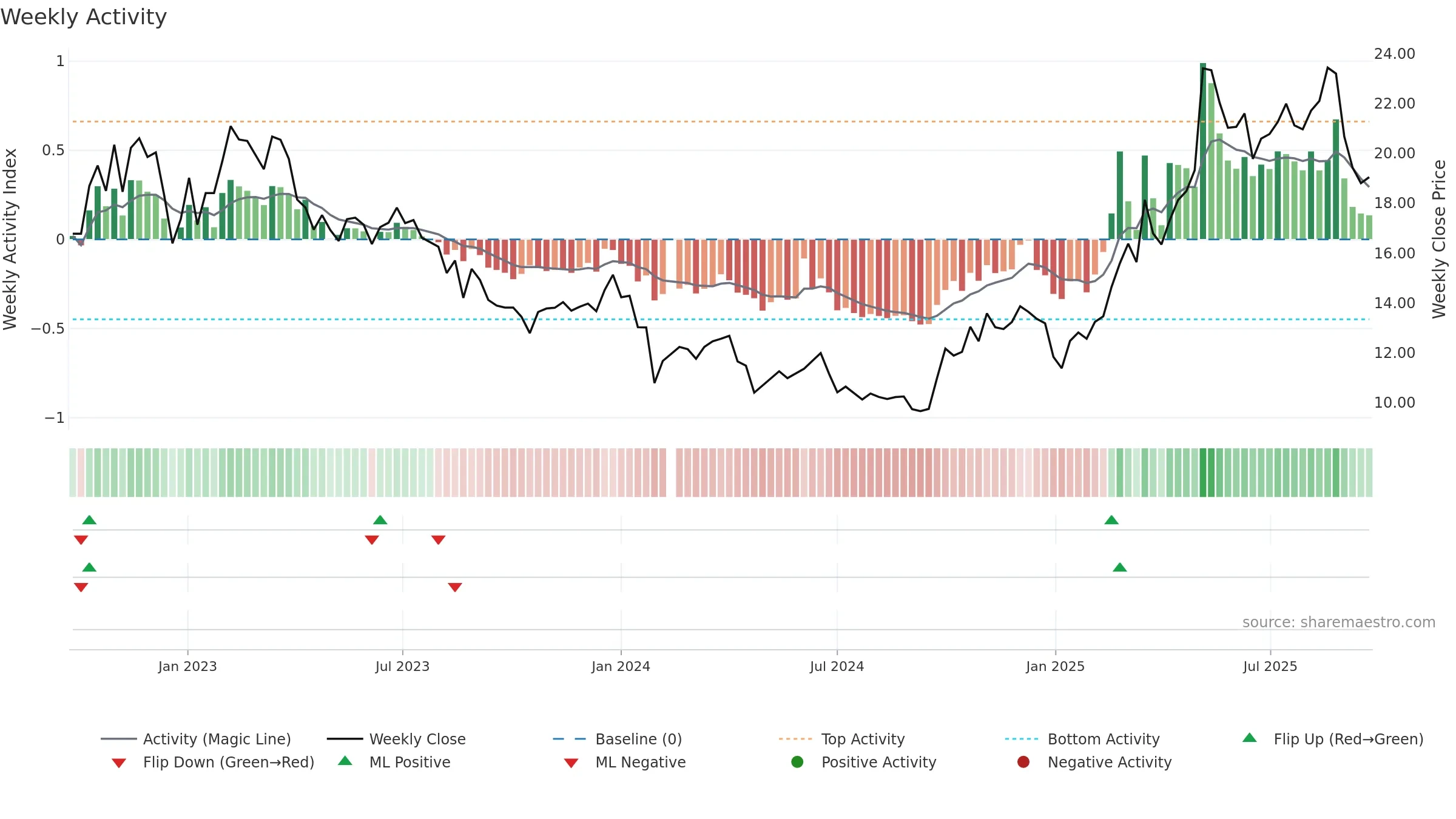
Task: Click the source: sharemaestro.com text
Action: [1339, 622]
